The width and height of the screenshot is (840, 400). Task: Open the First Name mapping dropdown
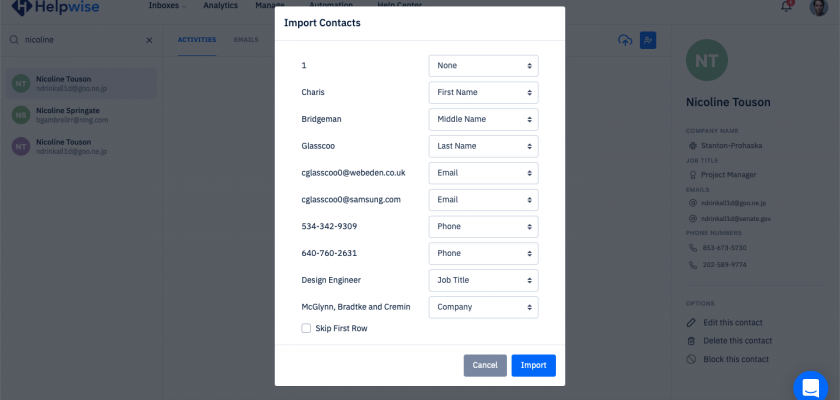click(483, 93)
